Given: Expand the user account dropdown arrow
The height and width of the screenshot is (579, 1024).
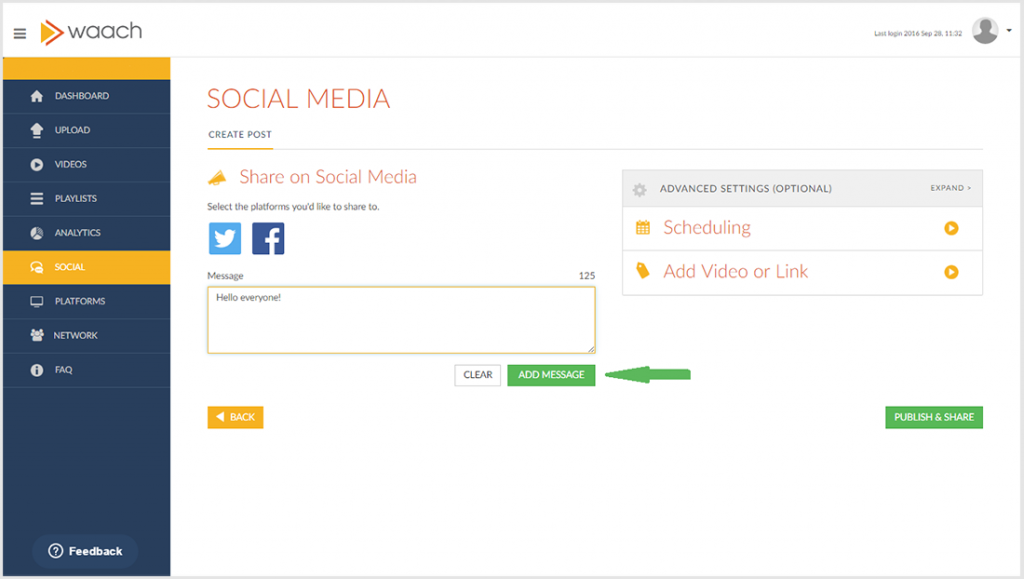Looking at the screenshot, I should 1009,31.
